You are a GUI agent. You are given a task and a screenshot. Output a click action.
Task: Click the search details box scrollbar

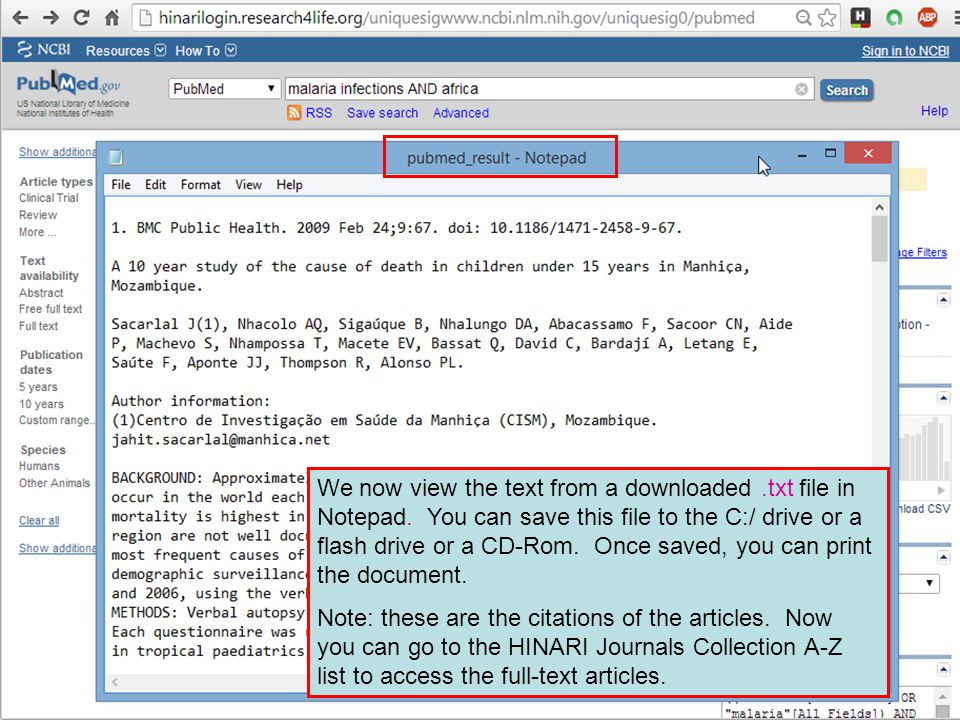942,704
